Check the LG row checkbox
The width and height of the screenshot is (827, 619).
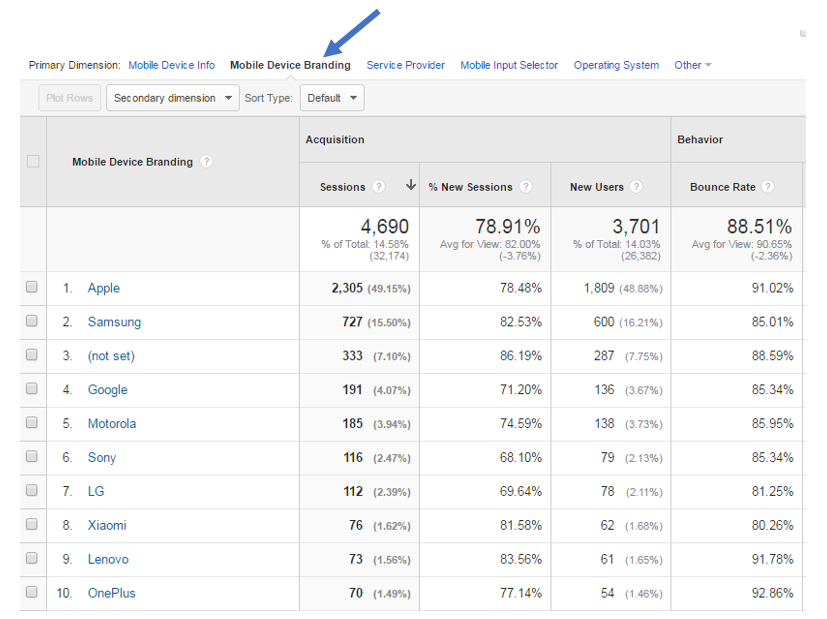(32, 490)
